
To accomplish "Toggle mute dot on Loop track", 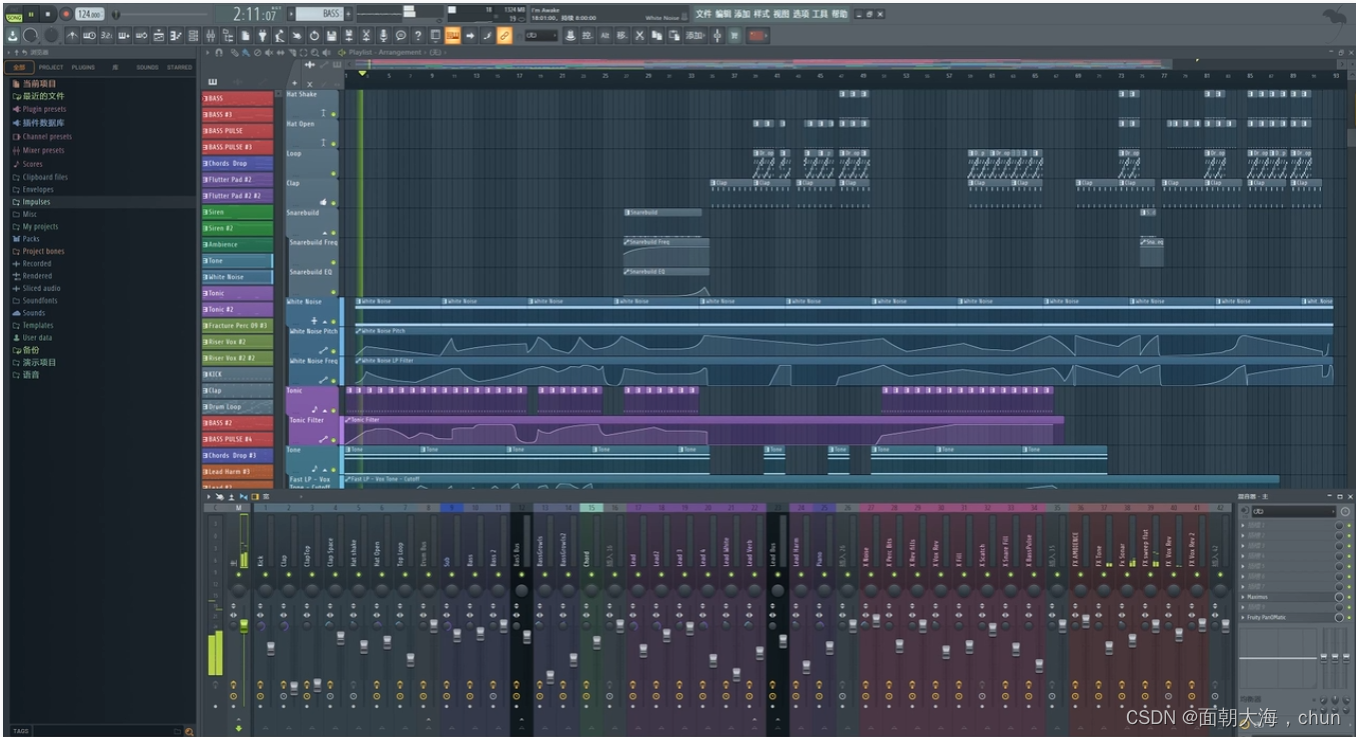I will [334, 174].
